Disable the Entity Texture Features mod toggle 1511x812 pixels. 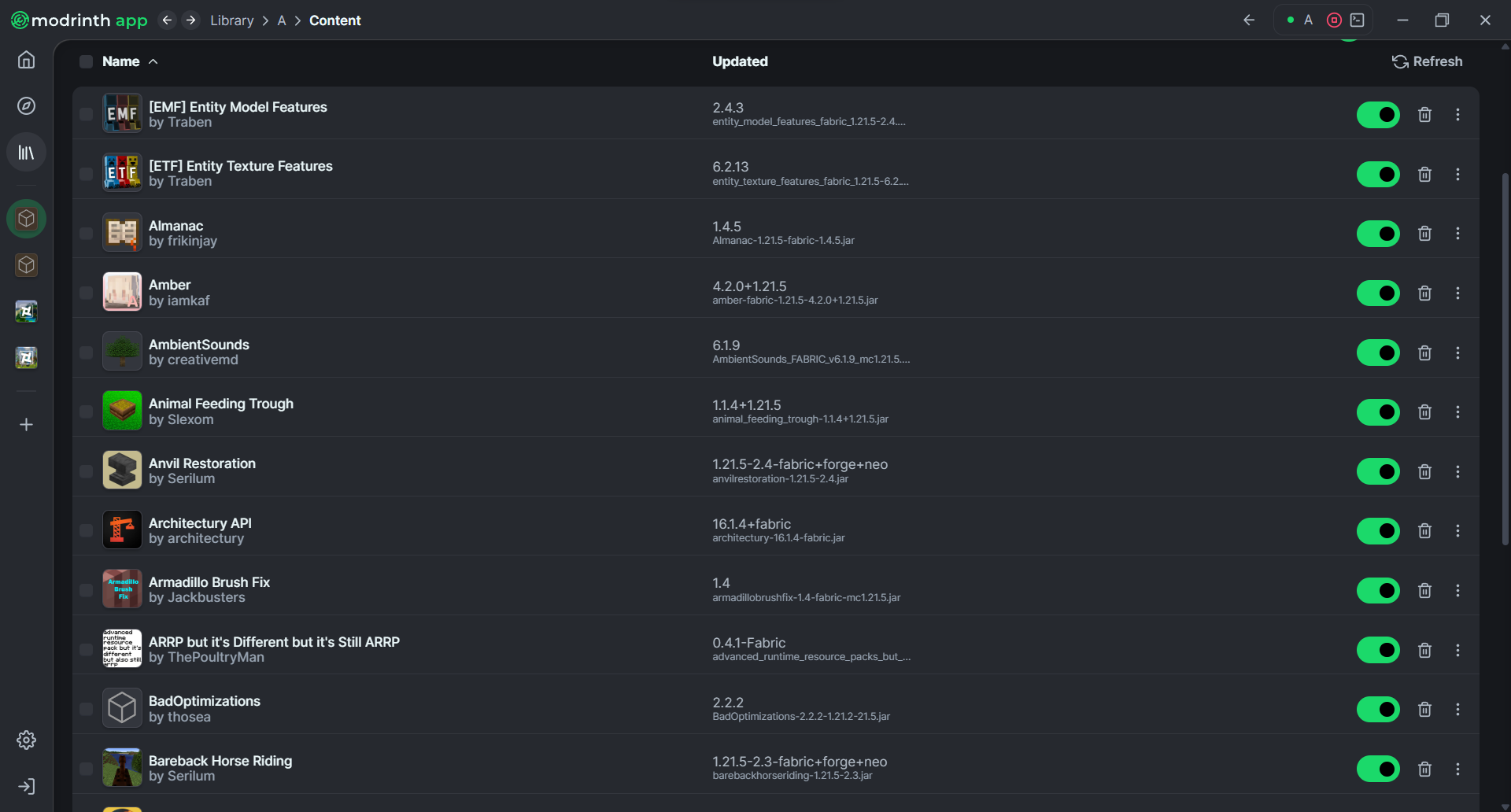[1378, 174]
